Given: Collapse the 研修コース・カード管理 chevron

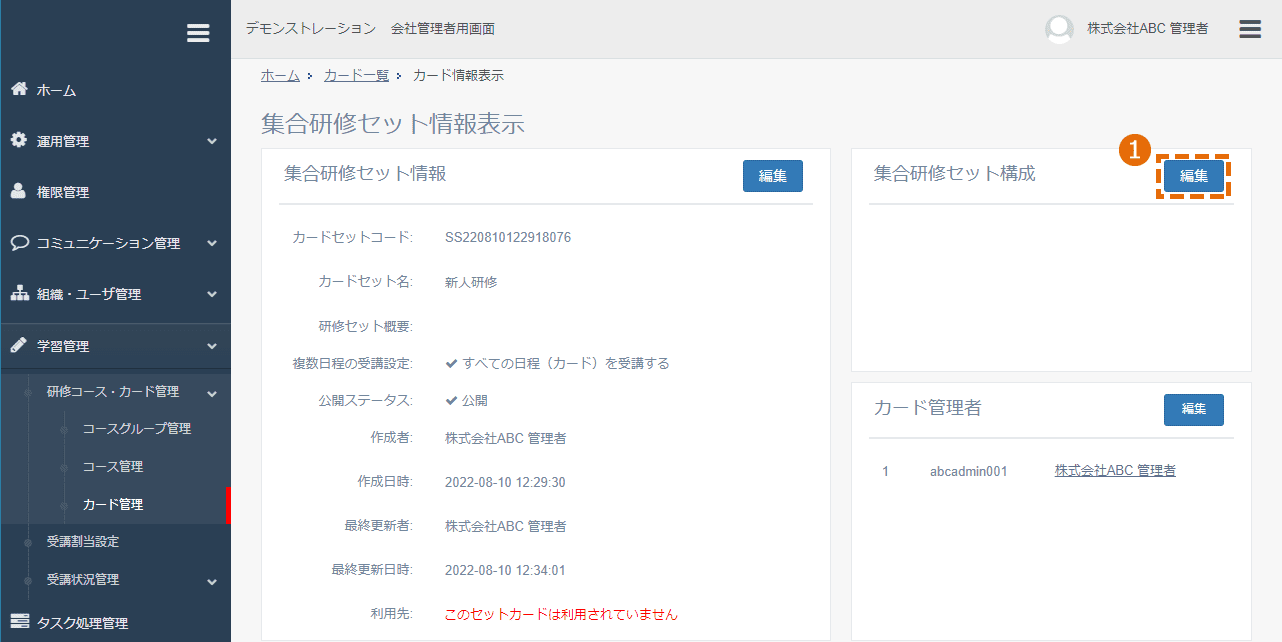Looking at the screenshot, I should click(212, 392).
